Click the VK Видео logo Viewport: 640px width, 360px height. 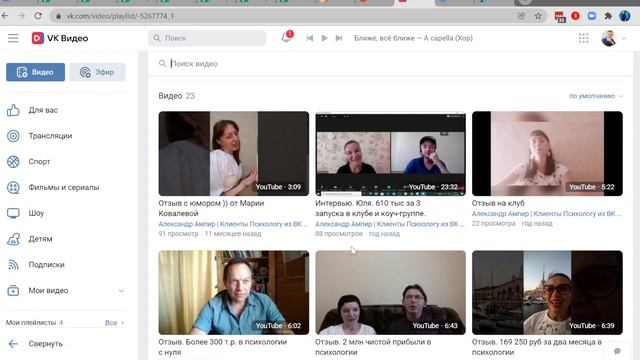pyautogui.click(x=60, y=38)
